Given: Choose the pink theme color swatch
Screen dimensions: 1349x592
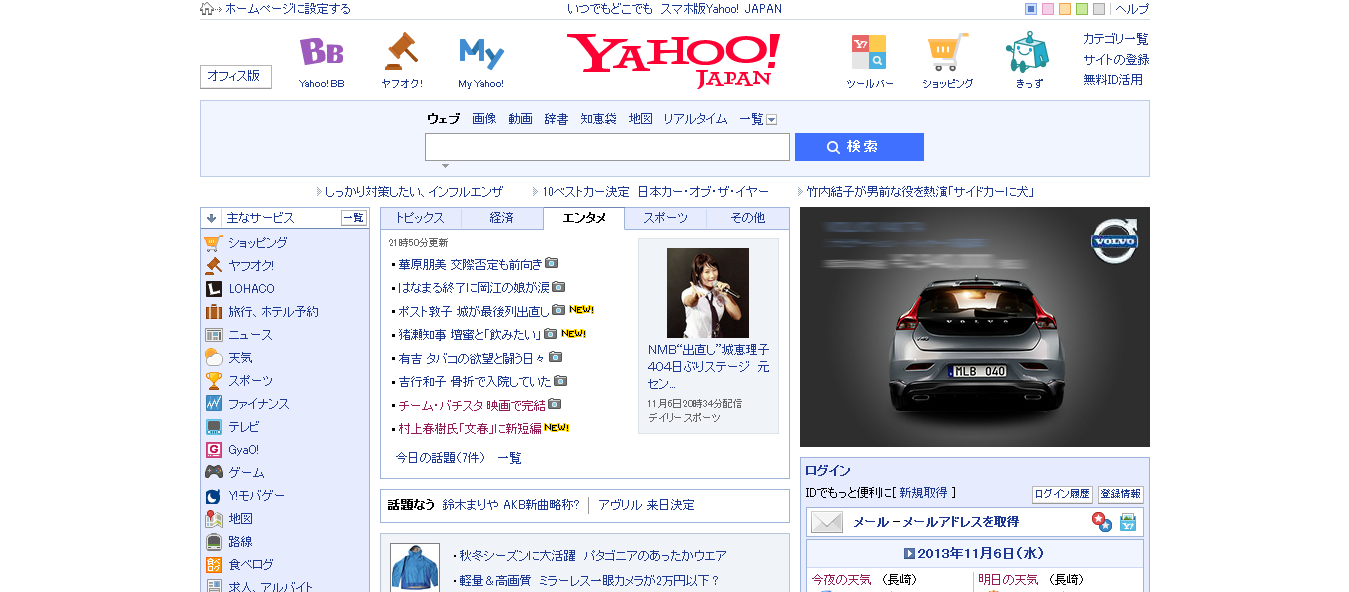Looking at the screenshot, I should coord(1048,9).
